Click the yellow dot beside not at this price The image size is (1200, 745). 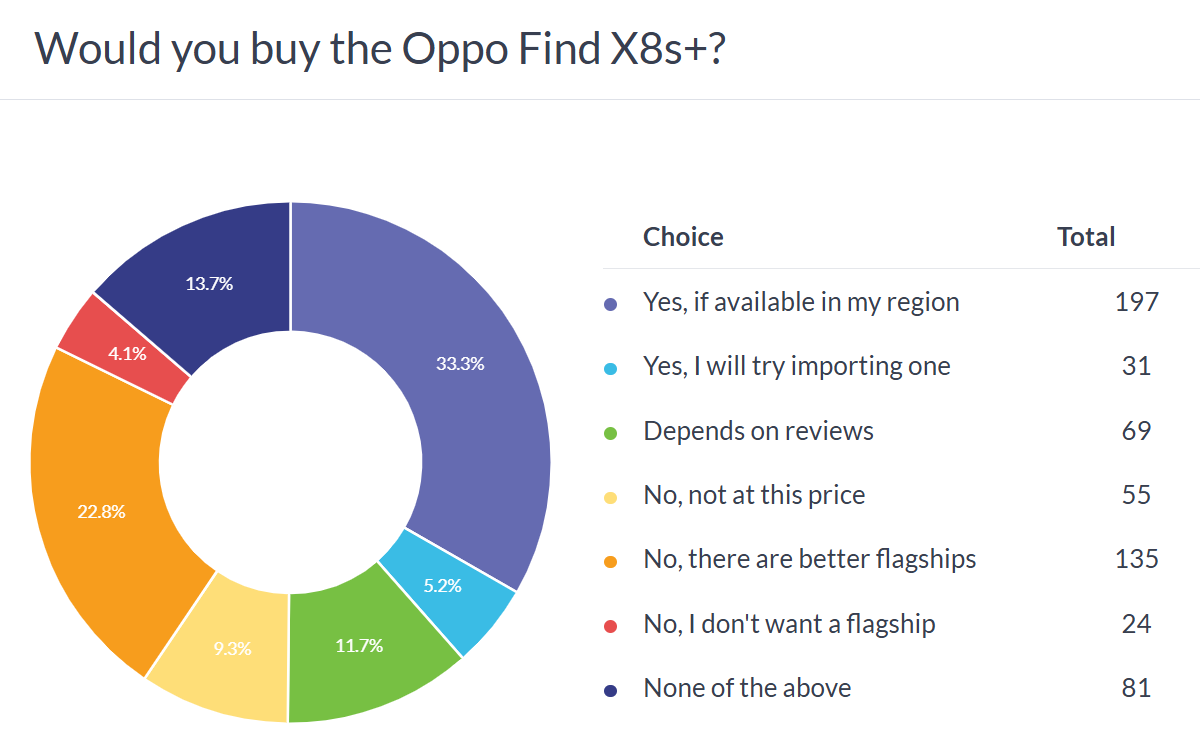612,497
